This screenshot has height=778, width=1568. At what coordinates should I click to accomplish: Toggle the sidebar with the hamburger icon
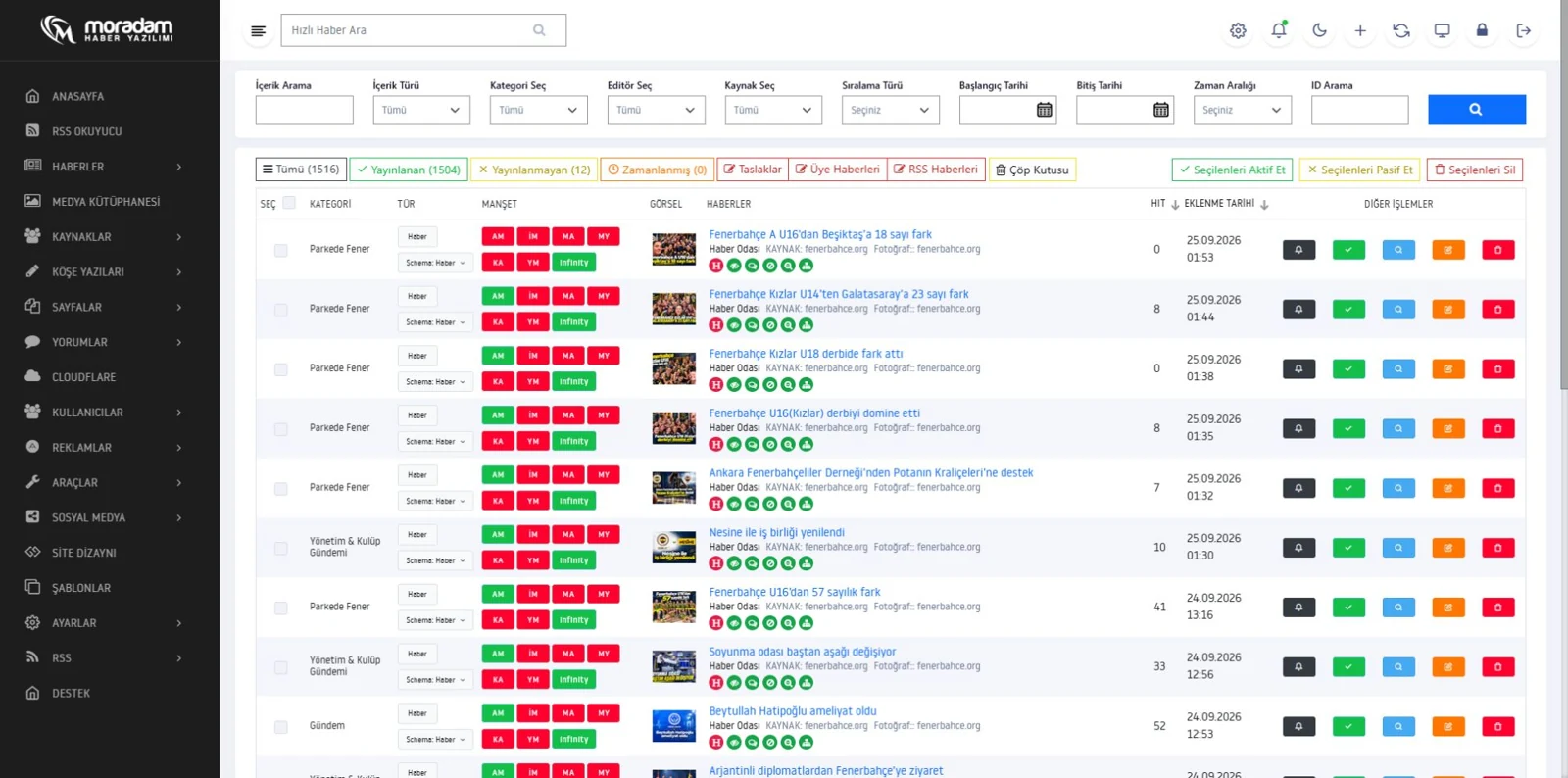pos(258,30)
